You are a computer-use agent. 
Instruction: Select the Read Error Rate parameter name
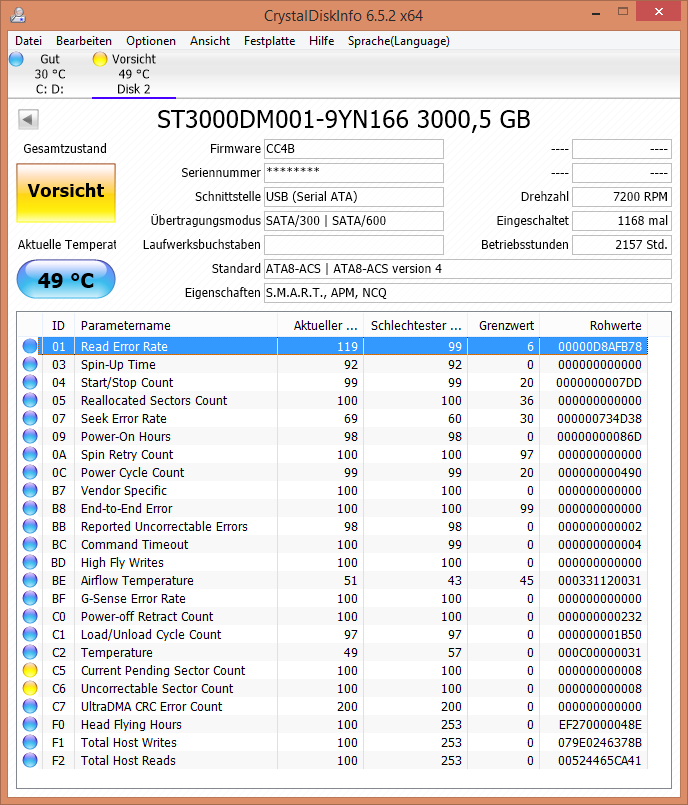(x=124, y=347)
